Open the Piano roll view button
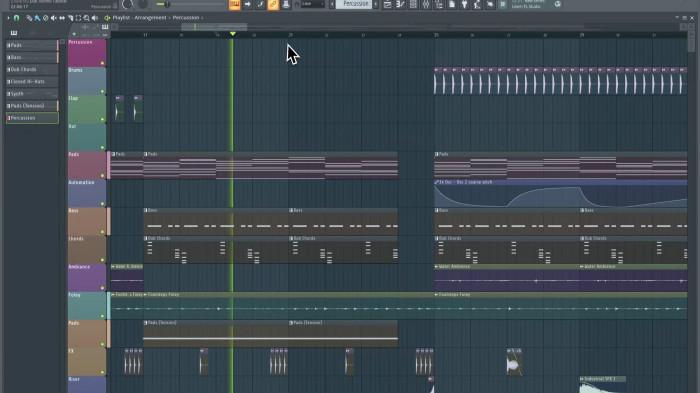The image size is (700, 393). 400,4
